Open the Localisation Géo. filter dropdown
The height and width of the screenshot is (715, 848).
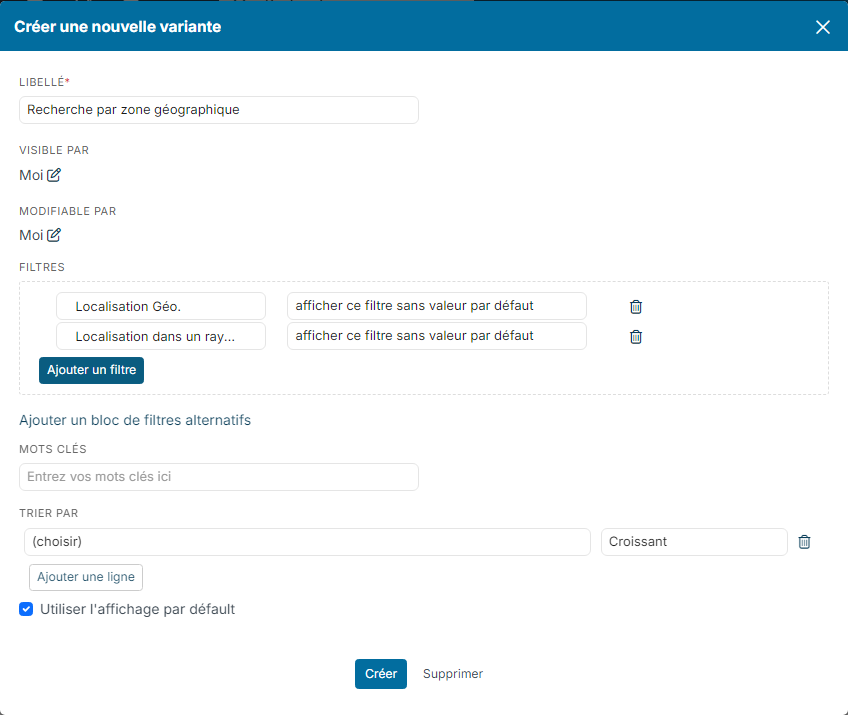pyautogui.click(x=161, y=306)
